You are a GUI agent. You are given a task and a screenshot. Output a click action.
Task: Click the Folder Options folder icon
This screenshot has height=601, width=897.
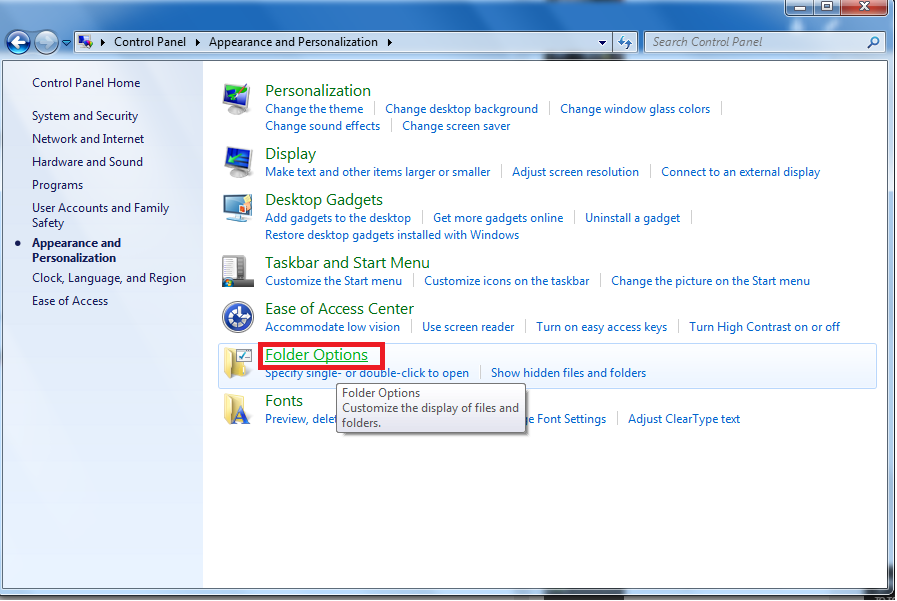click(x=238, y=363)
